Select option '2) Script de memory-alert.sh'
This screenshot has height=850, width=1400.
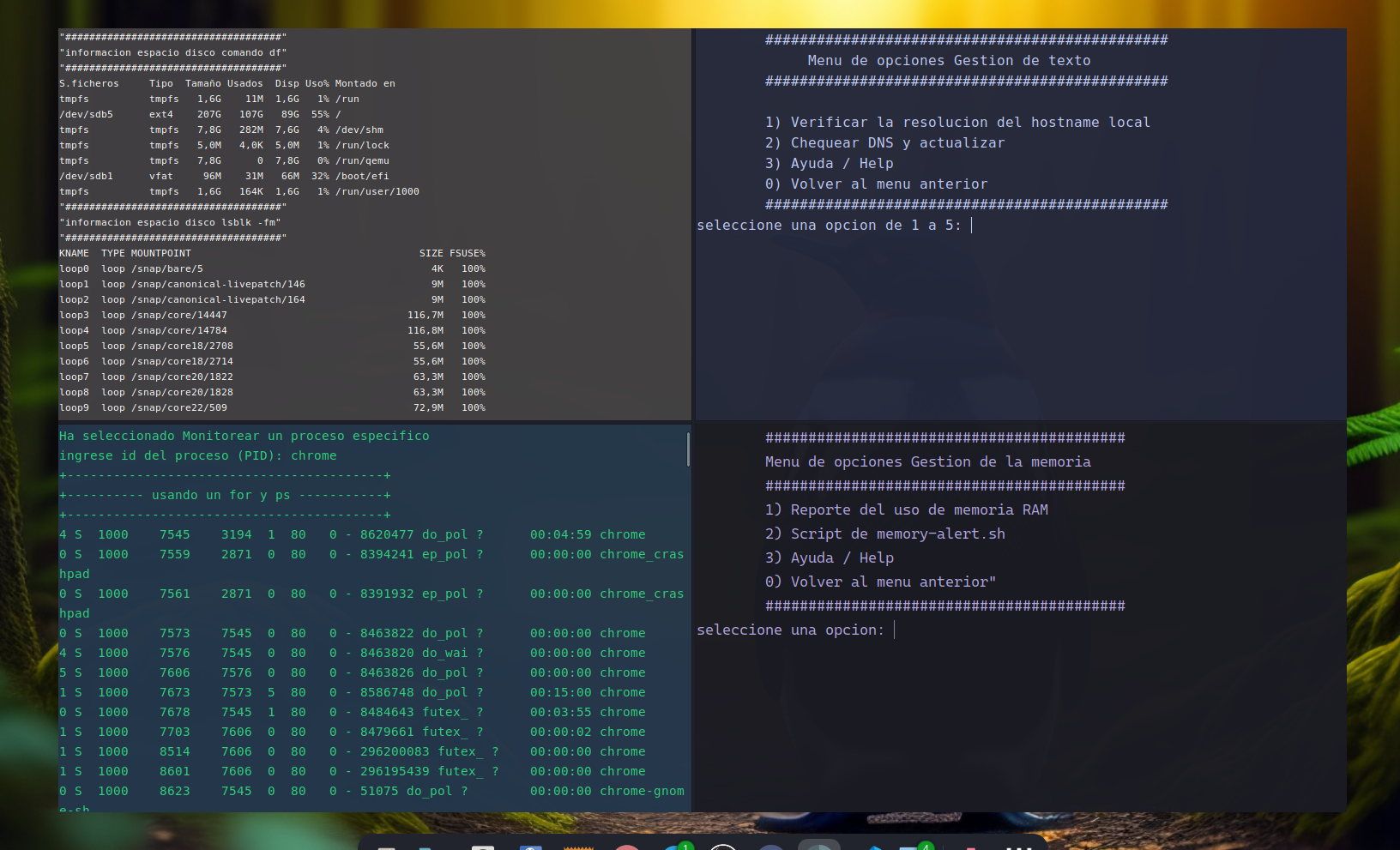pos(884,534)
